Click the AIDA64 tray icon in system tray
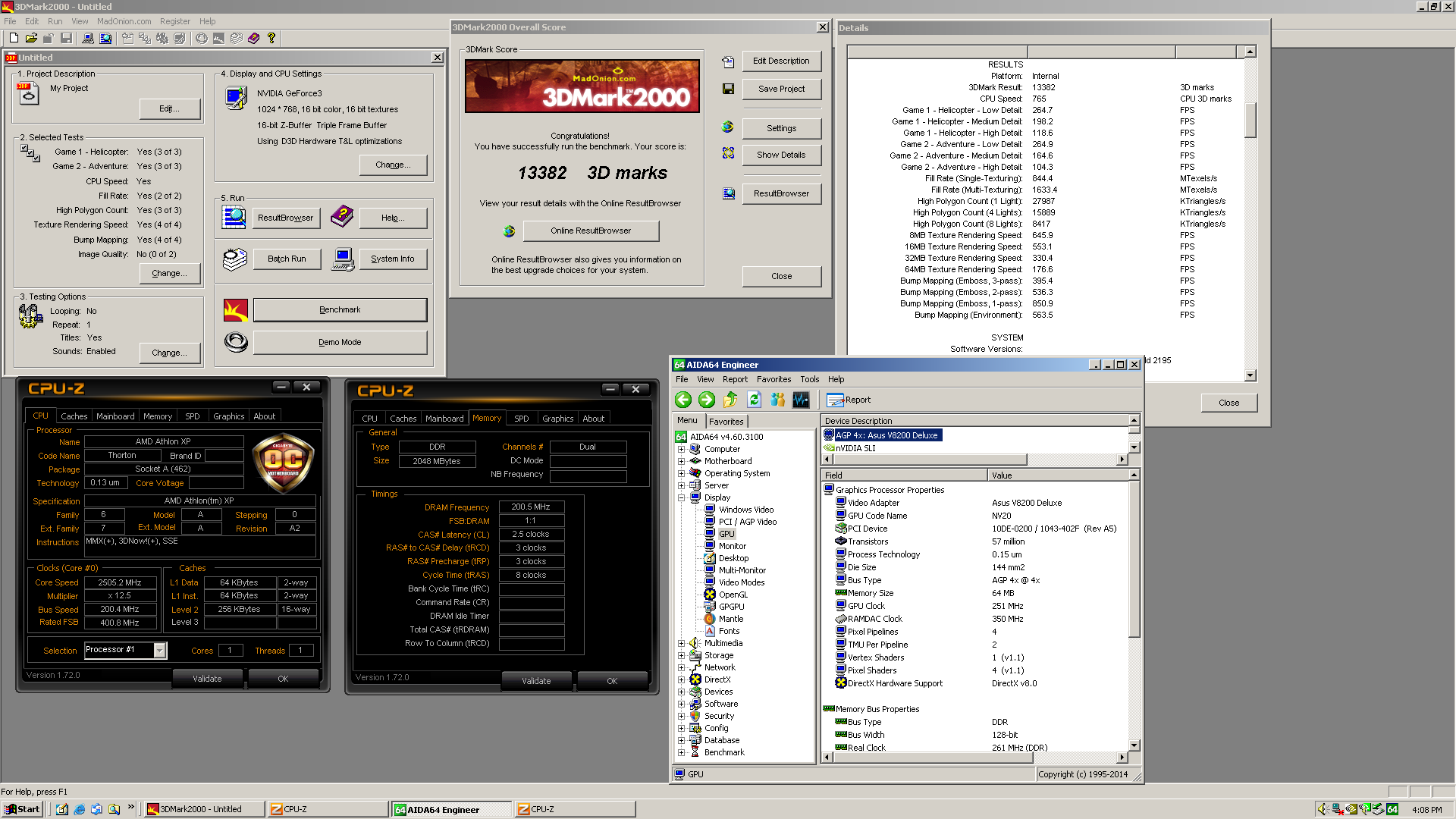Viewport: 1456px width, 819px height. (1392, 809)
